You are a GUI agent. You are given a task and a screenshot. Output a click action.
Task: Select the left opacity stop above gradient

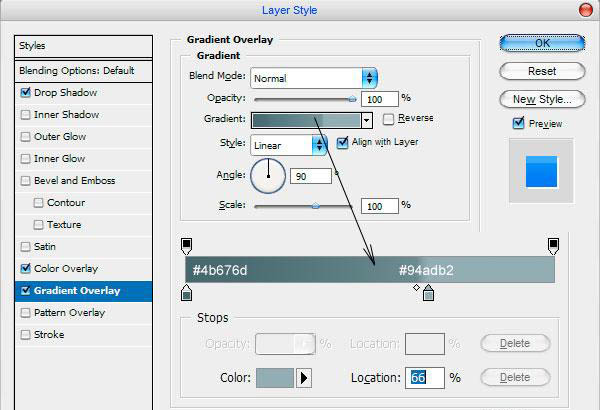click(186, 246)
